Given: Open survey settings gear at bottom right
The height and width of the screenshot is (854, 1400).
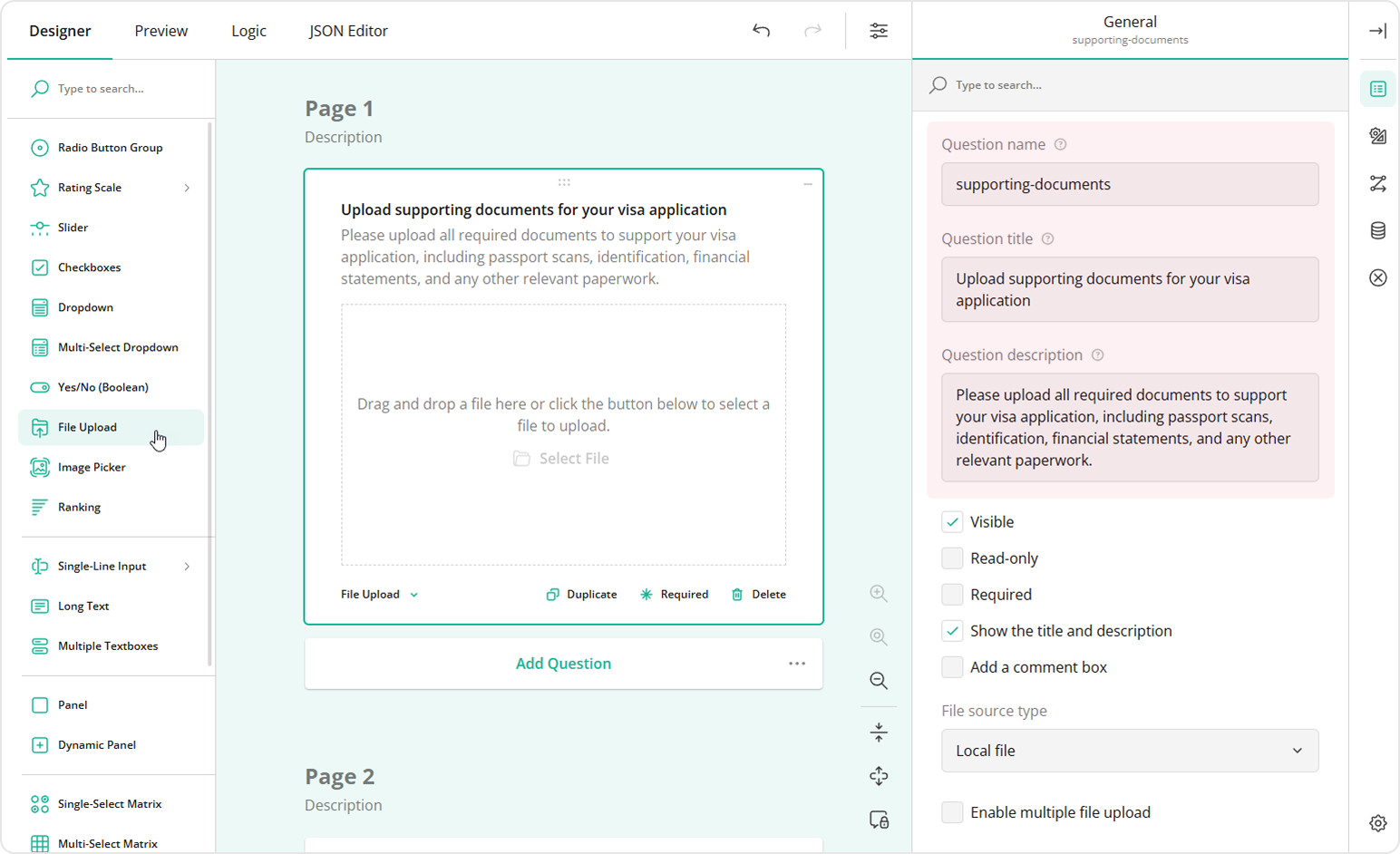Looking at the screenshot, I should (1377, 823).
